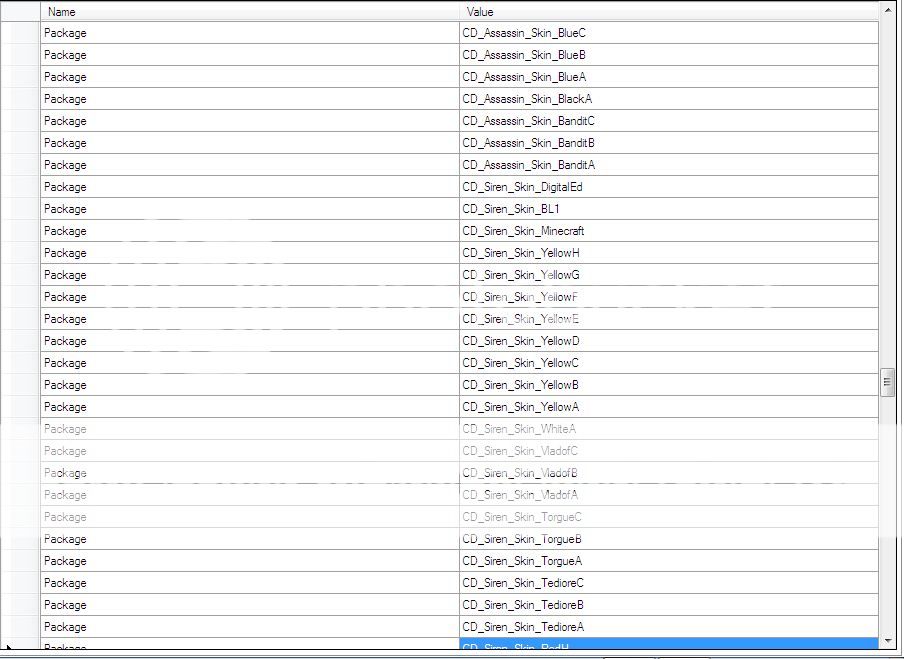
Task: Click the CD_Siren_Skin_TorgueB value cell
Action: click(668, 539)
